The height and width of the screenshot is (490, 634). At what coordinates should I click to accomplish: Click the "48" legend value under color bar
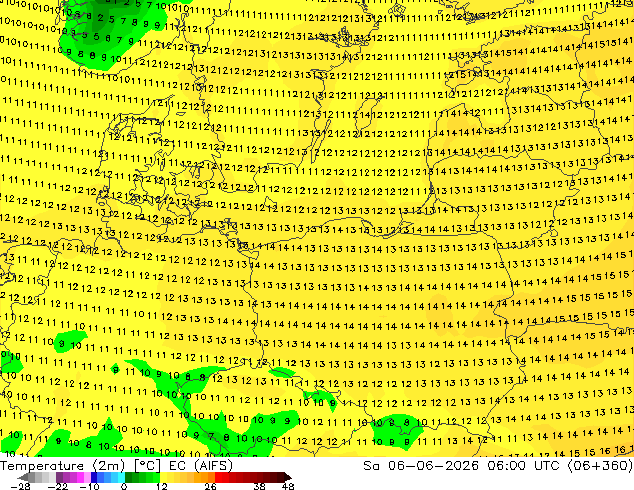pyautogui.click(x=288, y=486)
